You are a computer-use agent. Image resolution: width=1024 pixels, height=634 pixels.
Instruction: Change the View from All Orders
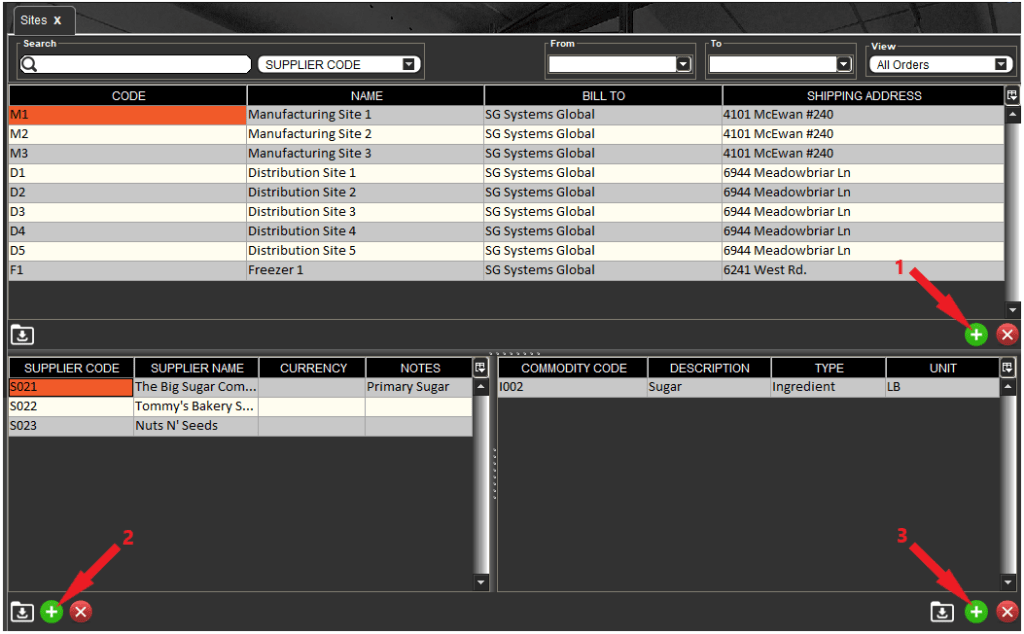point(1003,63)
